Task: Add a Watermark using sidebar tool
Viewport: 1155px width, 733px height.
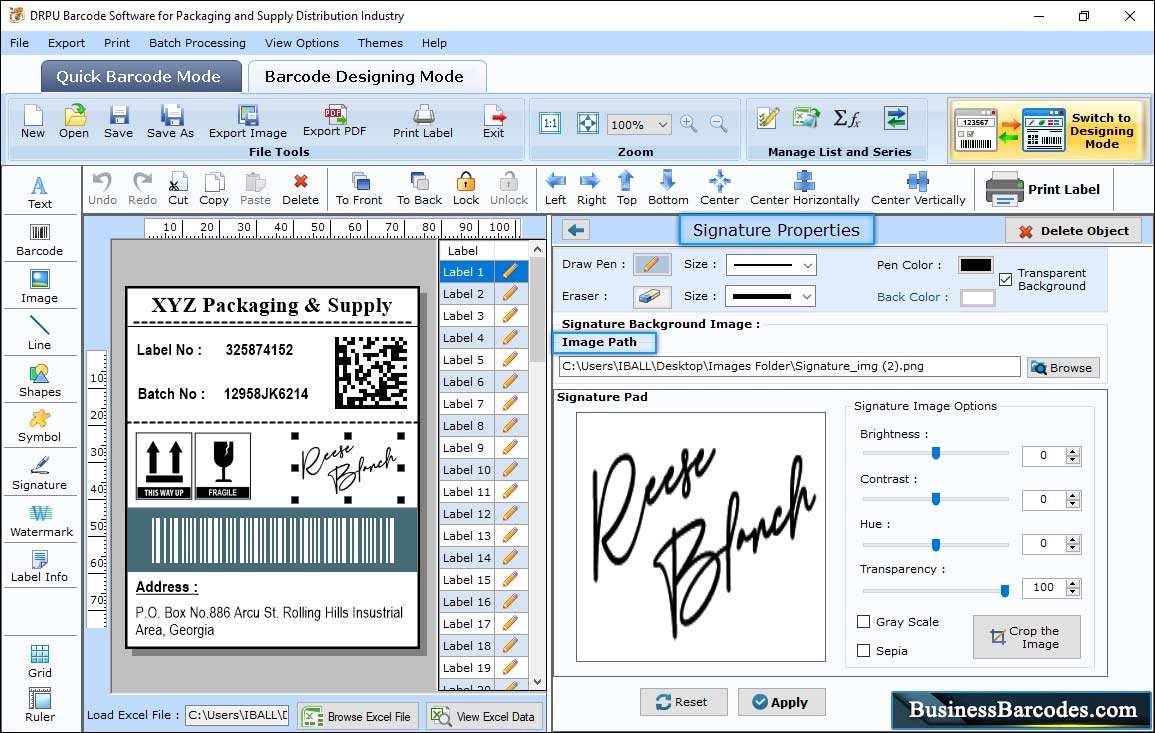Action: coord(40,521)
